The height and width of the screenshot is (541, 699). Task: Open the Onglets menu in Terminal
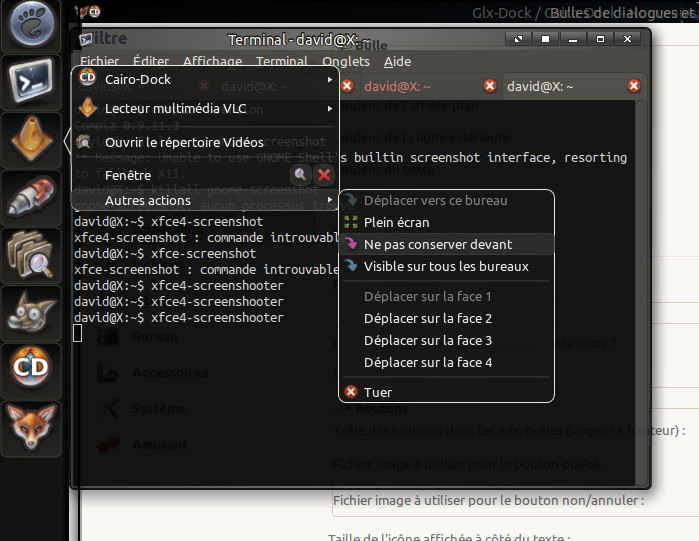[x=346, y=61]
